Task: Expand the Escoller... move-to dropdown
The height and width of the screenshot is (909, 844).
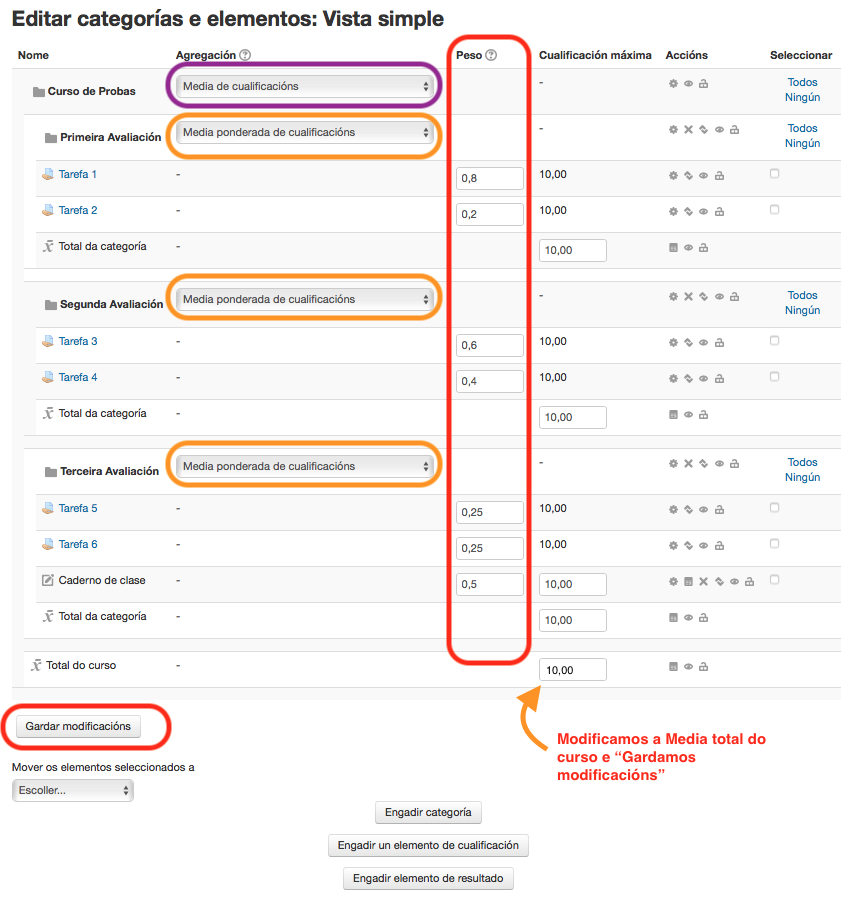Action: (72, 790)
